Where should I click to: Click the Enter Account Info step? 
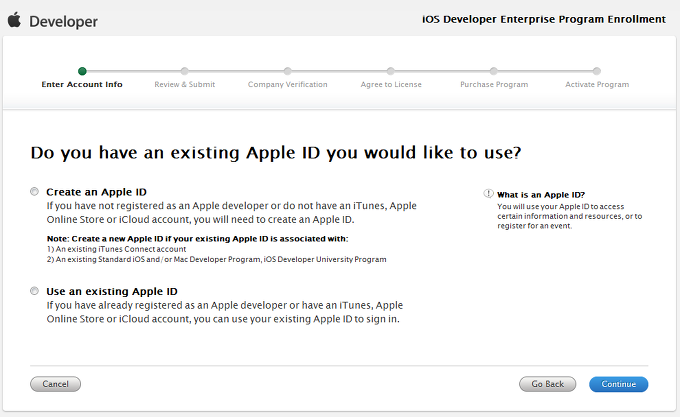[x=82, y=84]
